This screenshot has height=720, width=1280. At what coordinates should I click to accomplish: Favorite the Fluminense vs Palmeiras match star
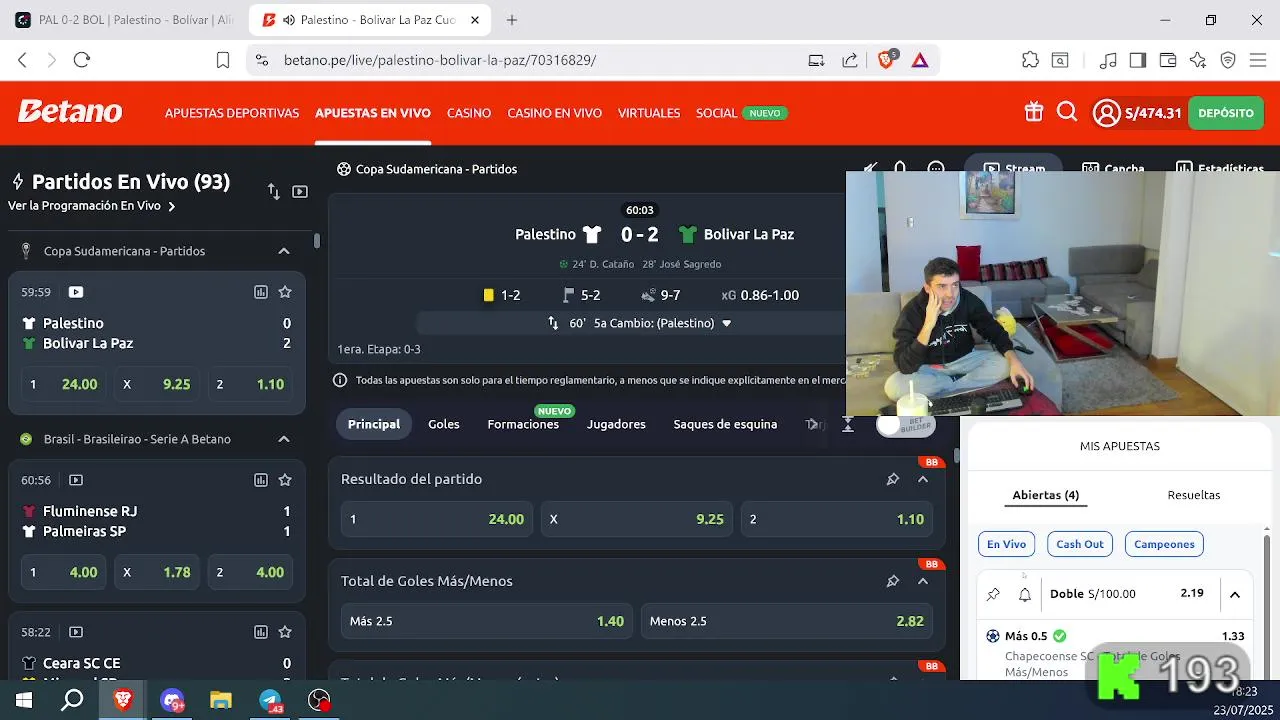[x=285, y=480]
